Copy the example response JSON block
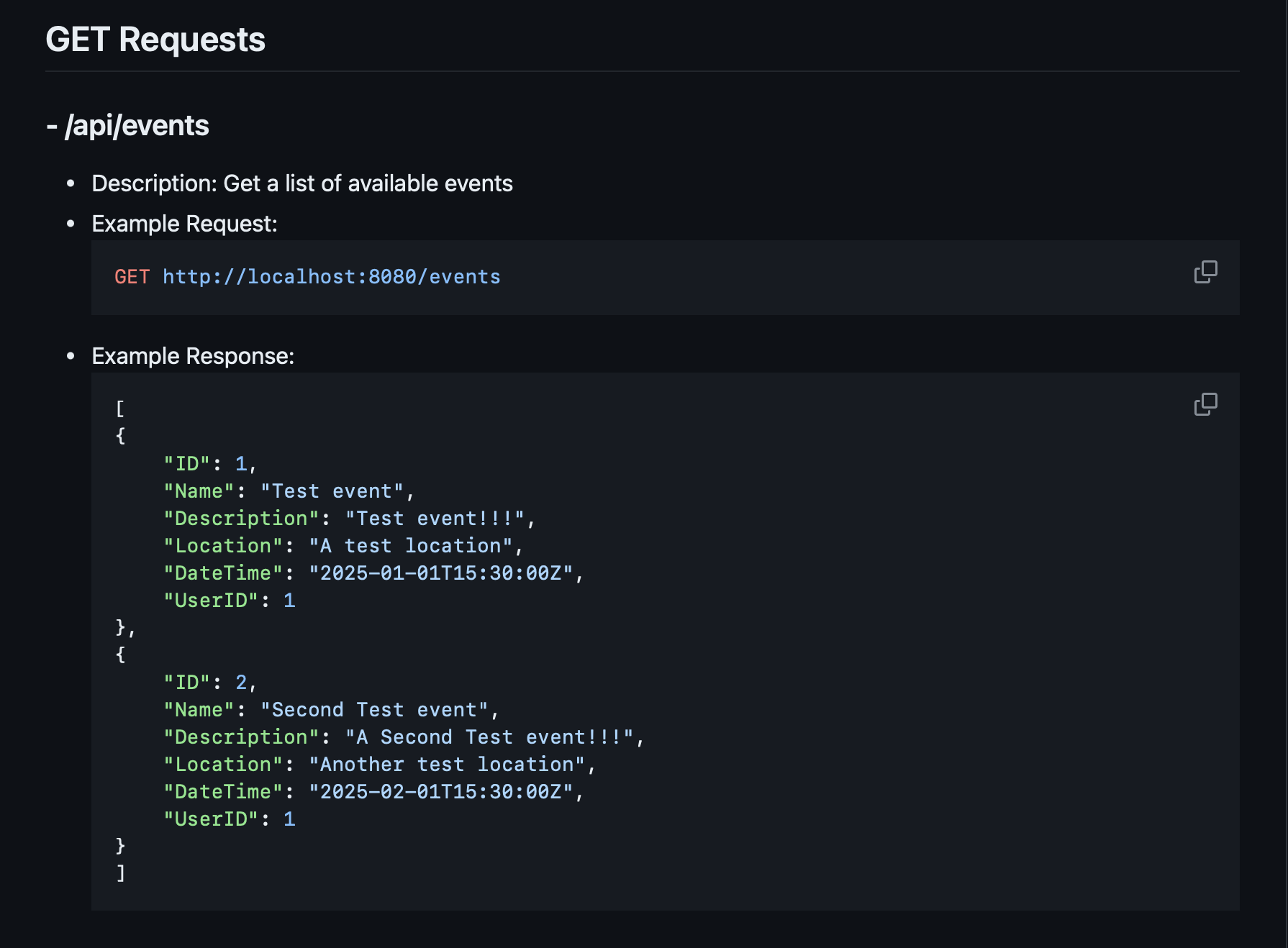Screen dimensions: 1288x948 1205,404
